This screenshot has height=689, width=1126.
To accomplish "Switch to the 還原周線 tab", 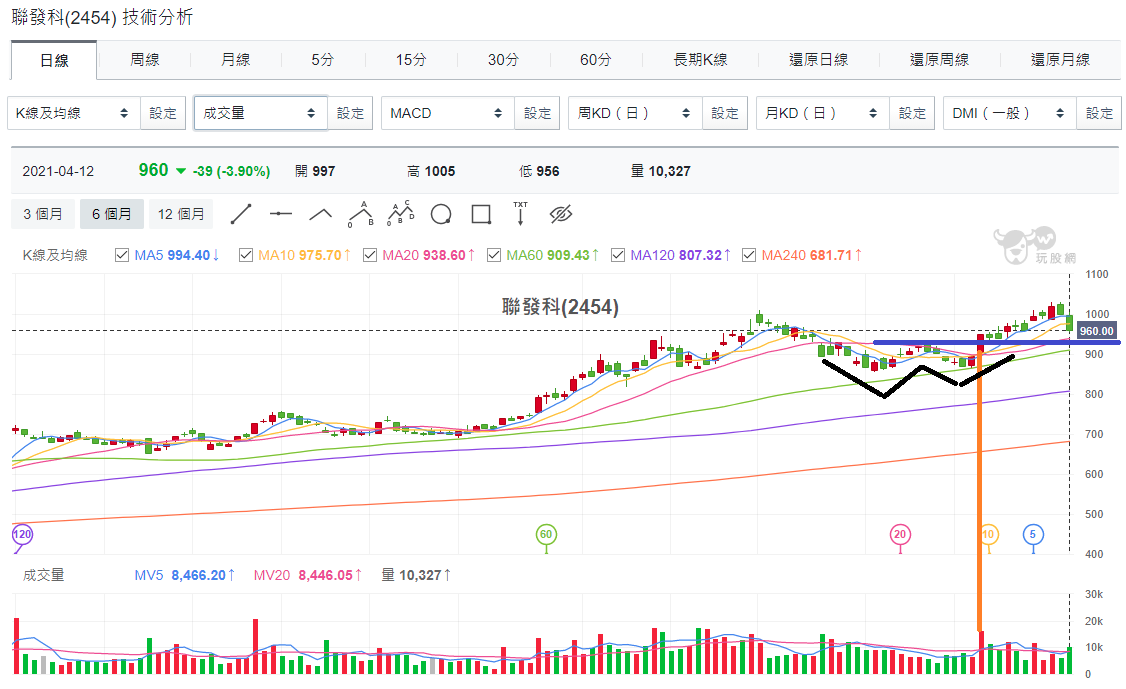I will coord(939,60).
